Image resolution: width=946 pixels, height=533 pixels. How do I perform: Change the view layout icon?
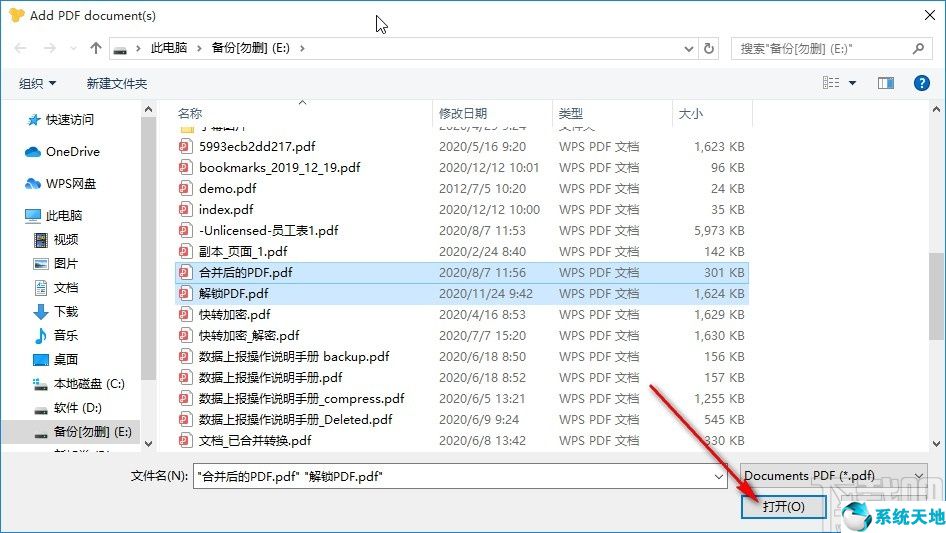point(831,83)
